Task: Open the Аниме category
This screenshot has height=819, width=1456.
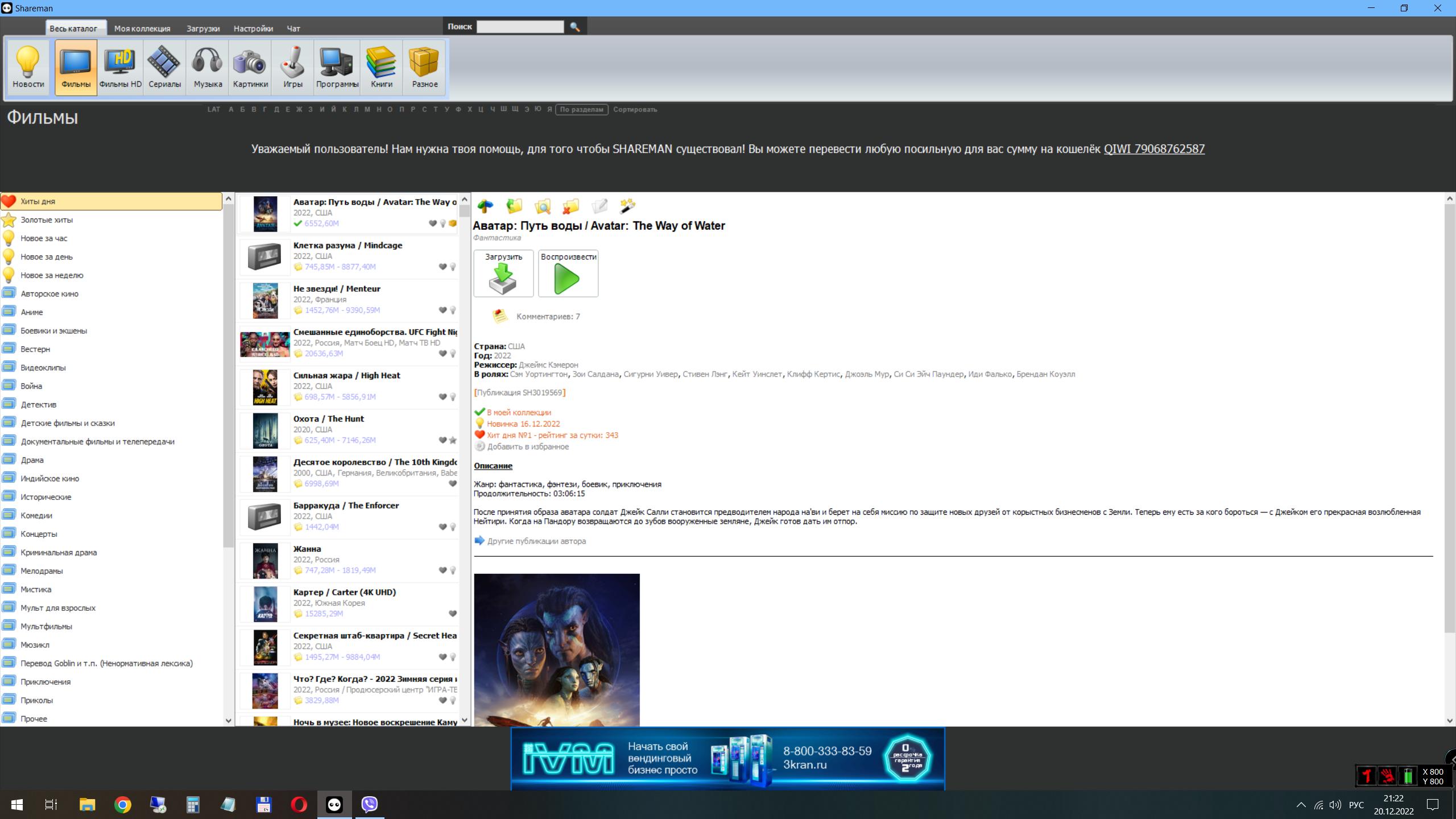Action: coord(111,312)
